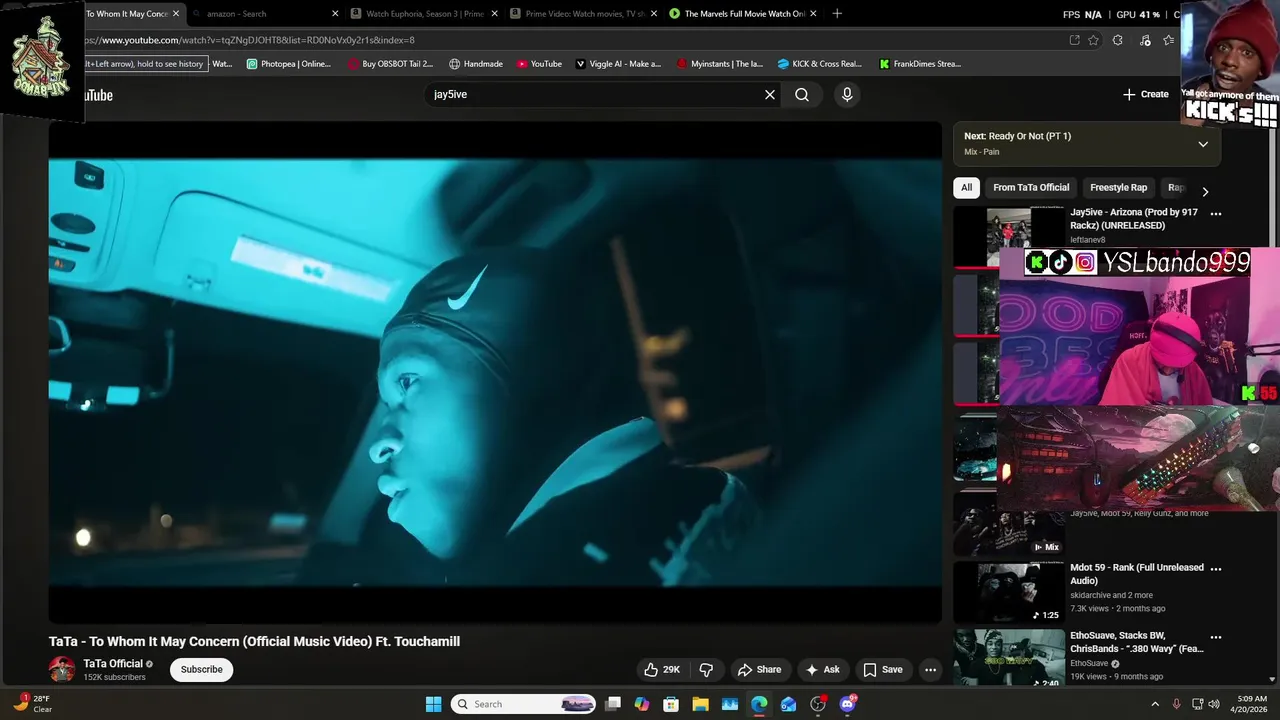The width and height of the screenshot is (1280, 720).
Task: Open Mdot 59 Rank video thumbnail
Action: click(x=1009, y=592)
